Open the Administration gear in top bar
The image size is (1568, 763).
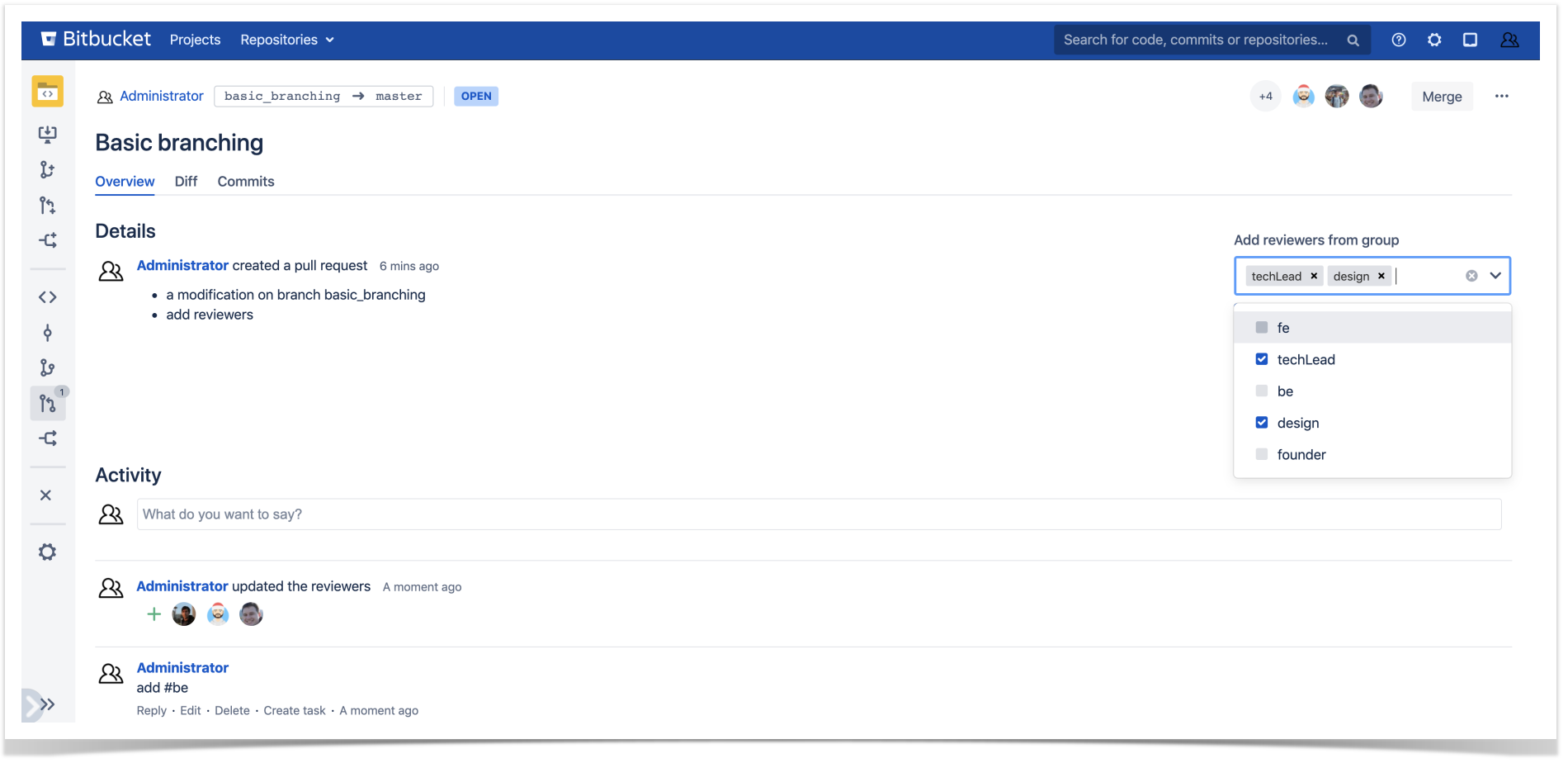(1434, 40)
